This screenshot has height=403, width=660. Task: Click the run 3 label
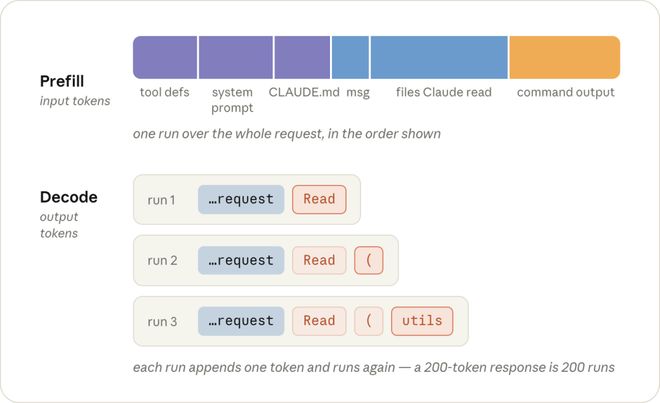(x=162, y=322)
